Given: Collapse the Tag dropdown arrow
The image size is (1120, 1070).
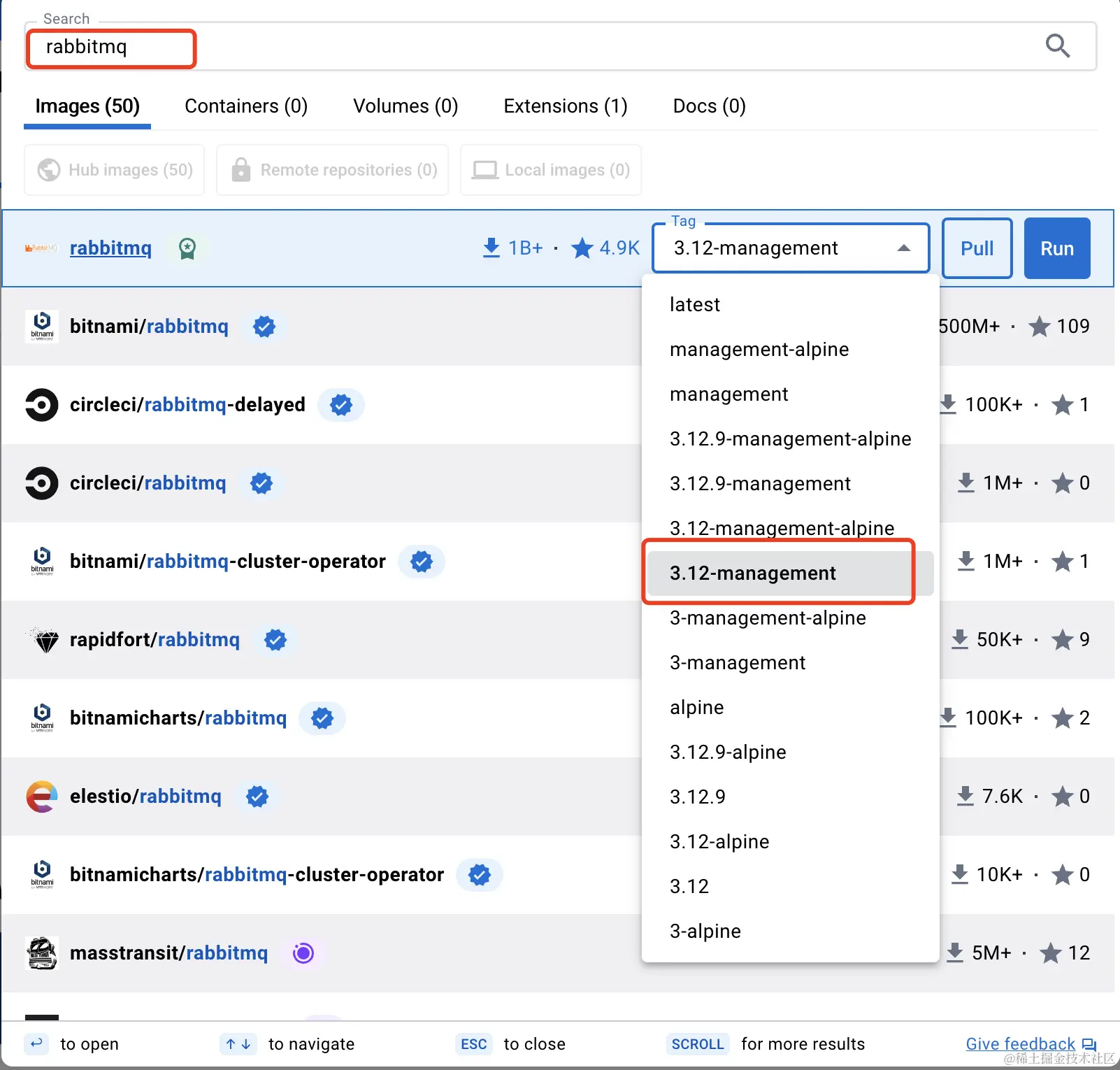Looking at the screenshot, I should point(904,248).
